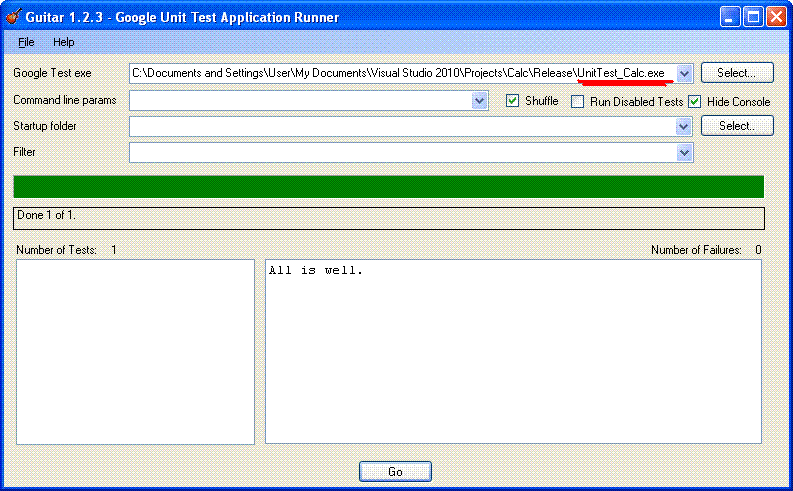Viewport: 793px width, 491px height.
Task: Open the File menu
Action: (x=26, y=42)
